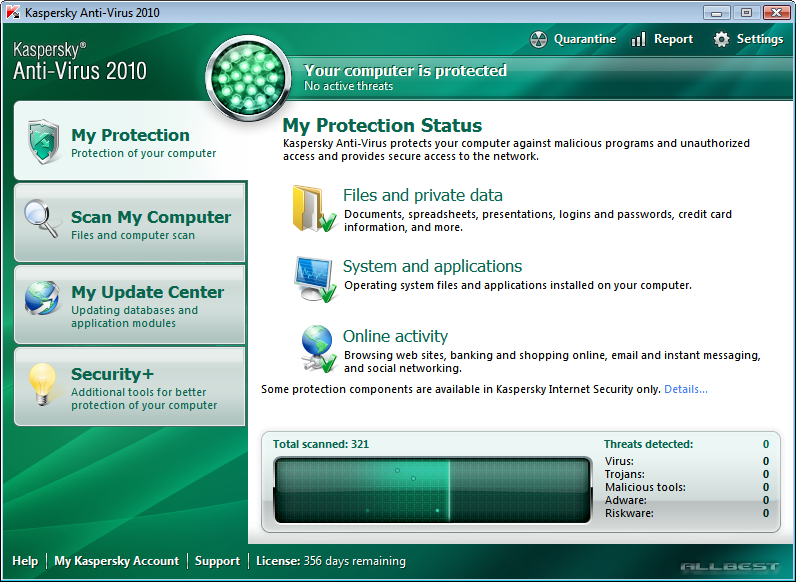The height and width of the screenshot is (582, 796).
Task: Open System and applications heading
Action: coord(432,266)
